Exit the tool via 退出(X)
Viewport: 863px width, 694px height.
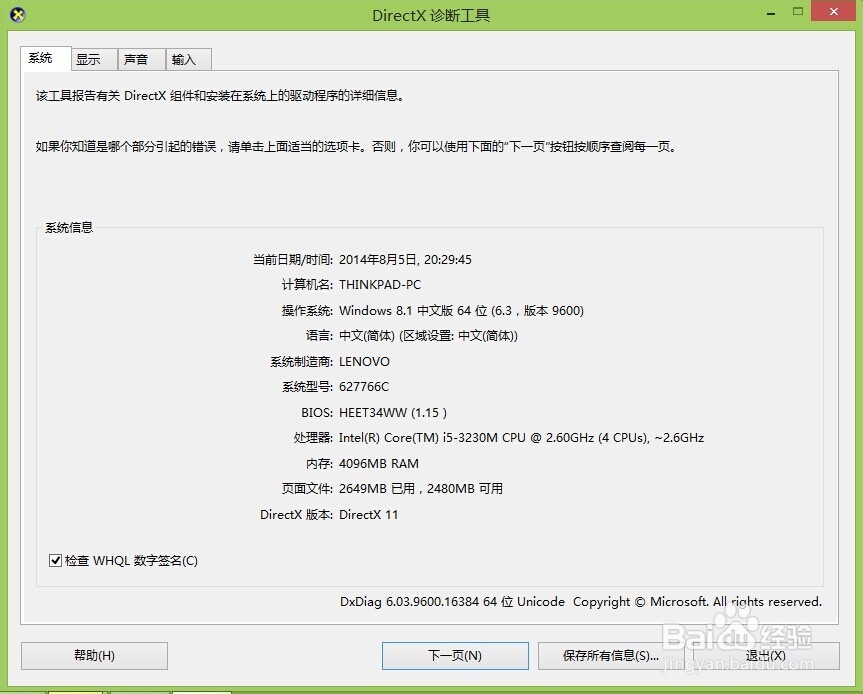coord(766,655)
